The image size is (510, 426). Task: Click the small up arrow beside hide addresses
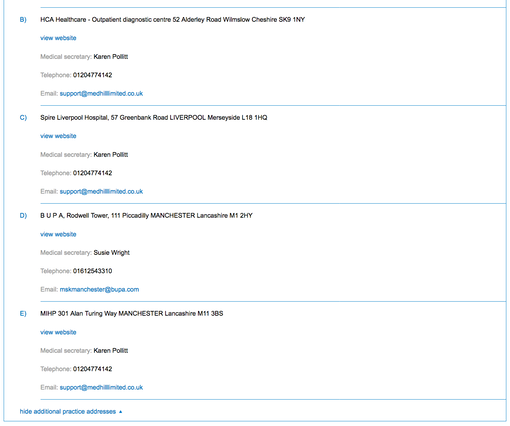[120, 412]
